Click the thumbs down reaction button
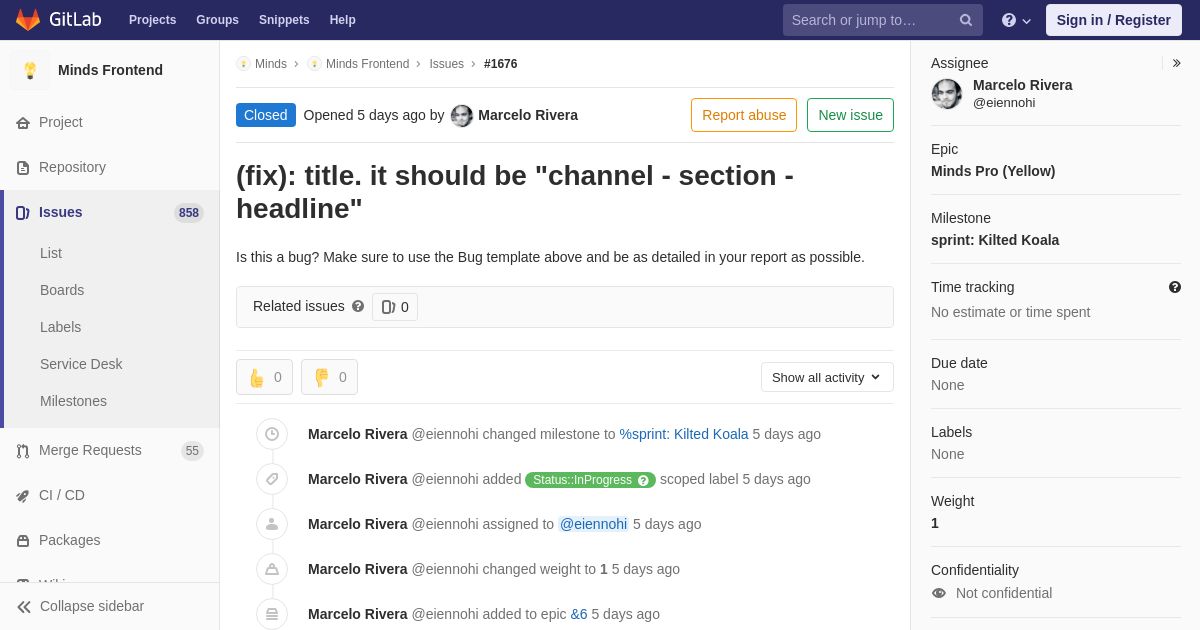Screen dimensions: 1200x630 coord(329,377)
